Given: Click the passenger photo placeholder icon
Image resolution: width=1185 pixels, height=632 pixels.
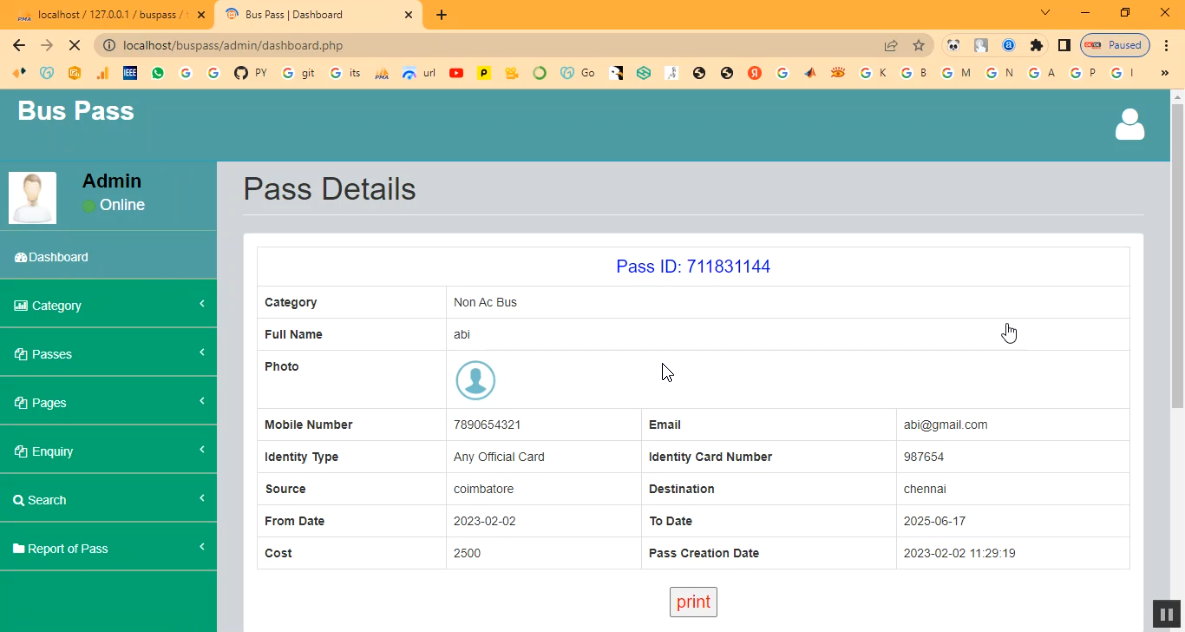Looking at the screenshot, I should click(x=475, y=380).
